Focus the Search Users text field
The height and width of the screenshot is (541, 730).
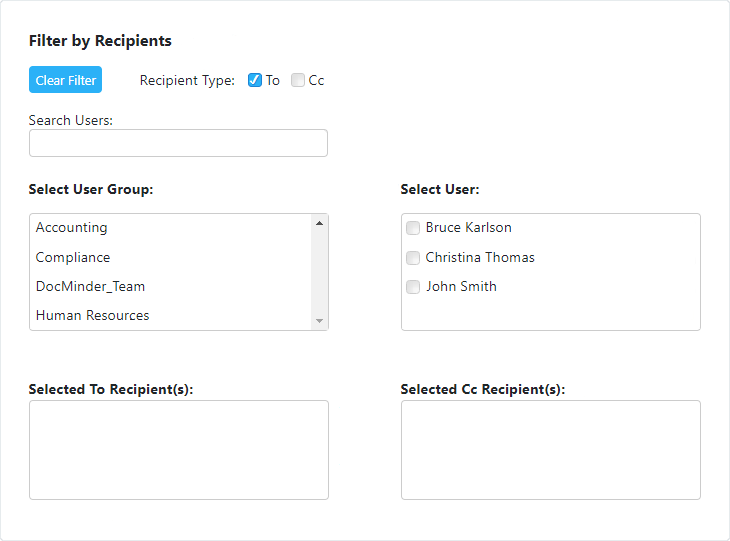(x=178, y=143)
